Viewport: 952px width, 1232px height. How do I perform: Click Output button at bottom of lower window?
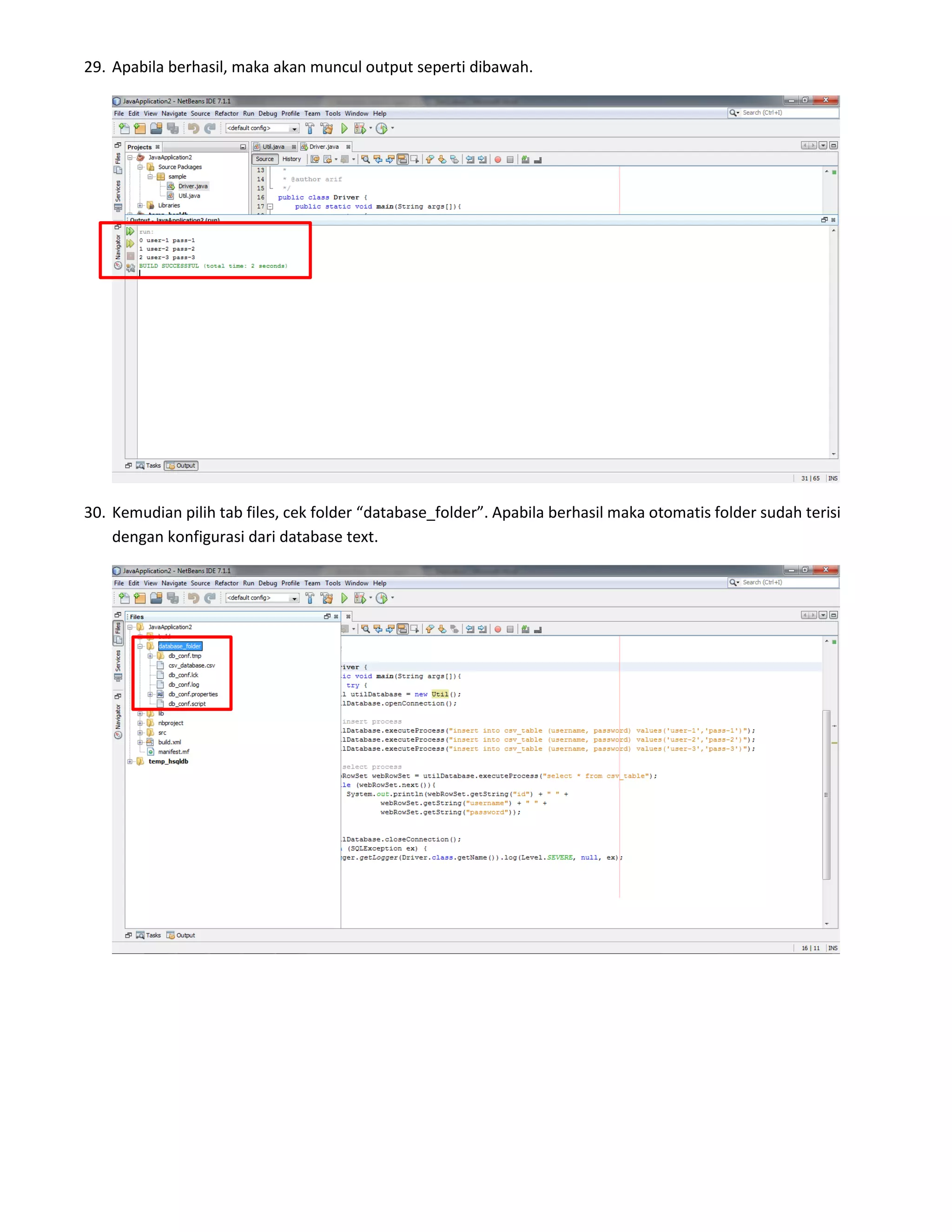coord(181,935)
